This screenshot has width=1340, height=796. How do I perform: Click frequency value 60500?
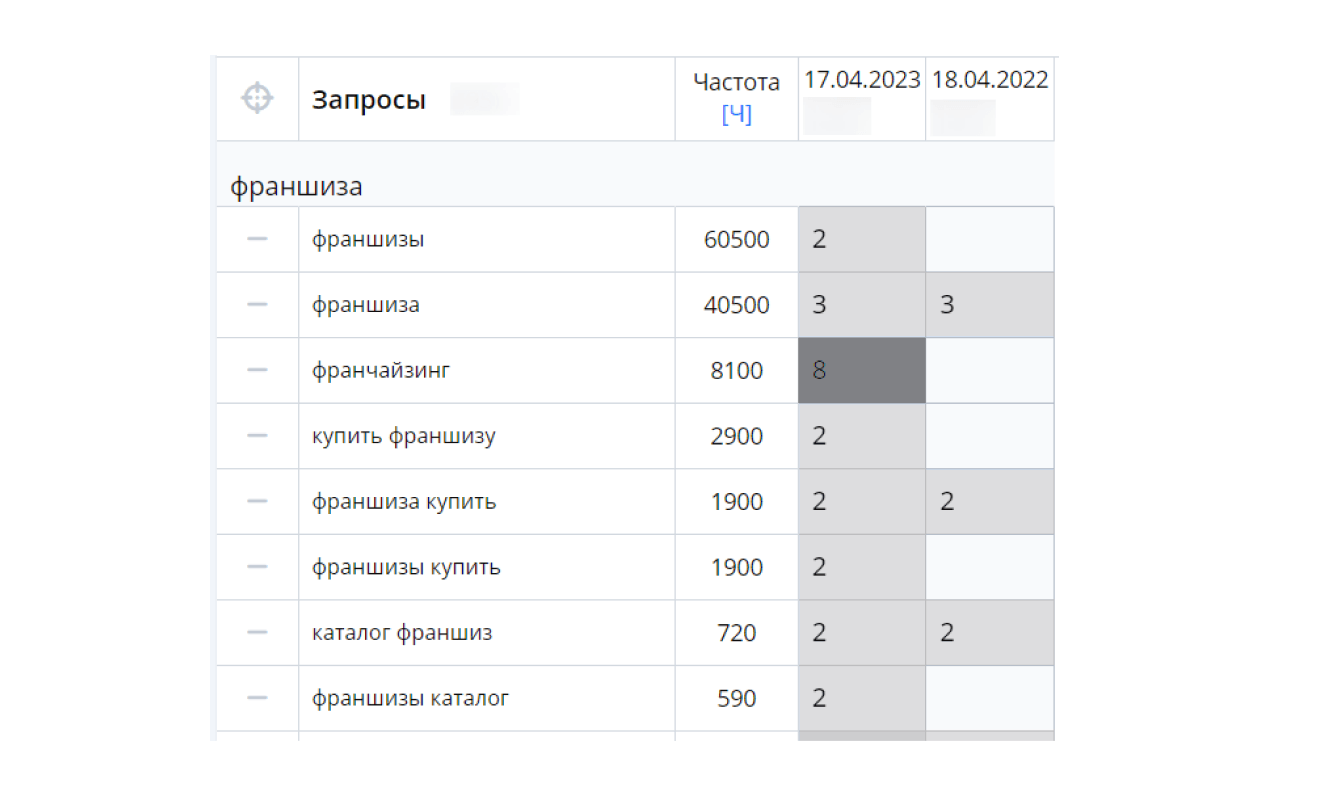click(736, 240)
